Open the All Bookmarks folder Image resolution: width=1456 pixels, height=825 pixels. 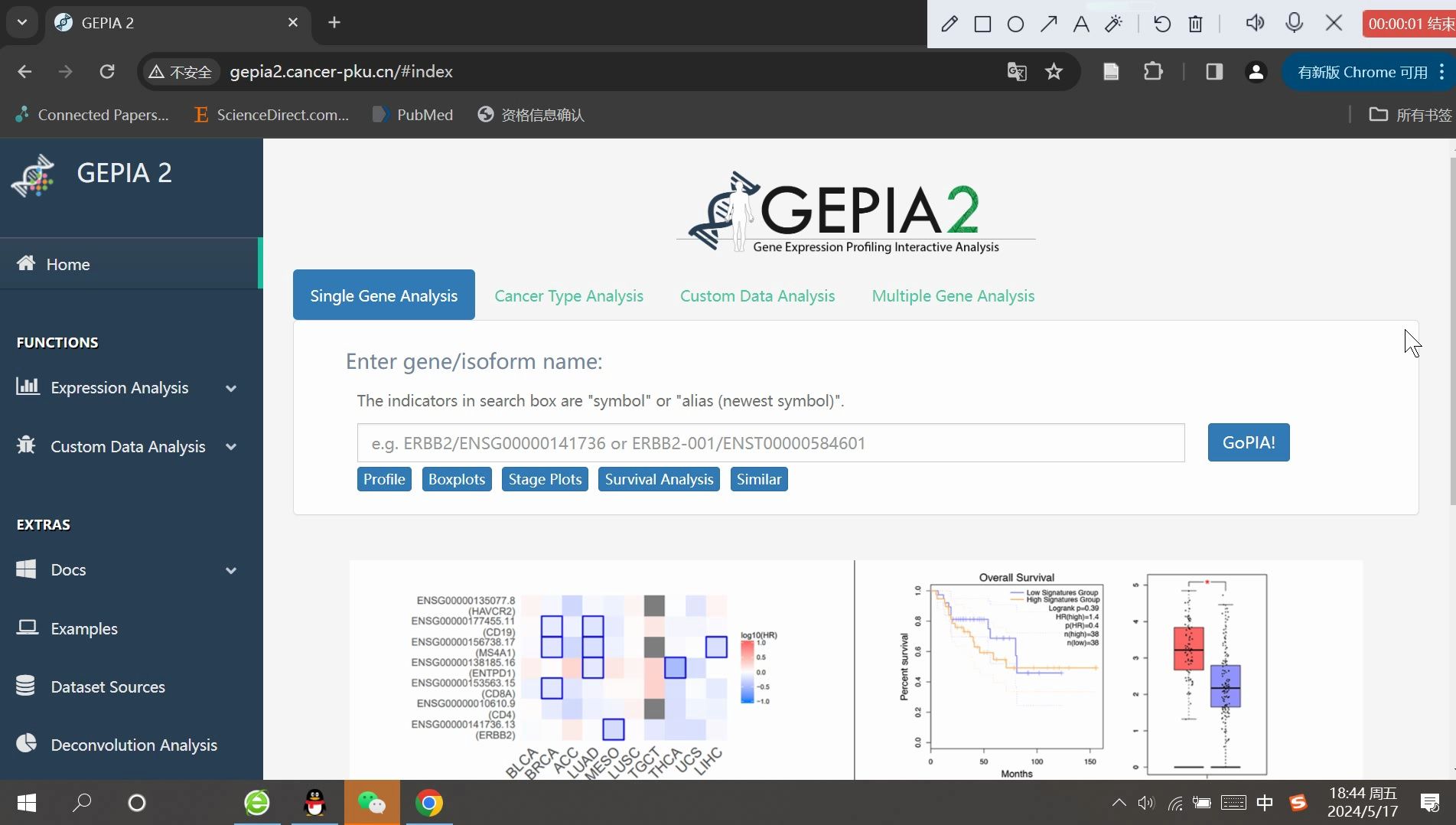pos(1410,115)
